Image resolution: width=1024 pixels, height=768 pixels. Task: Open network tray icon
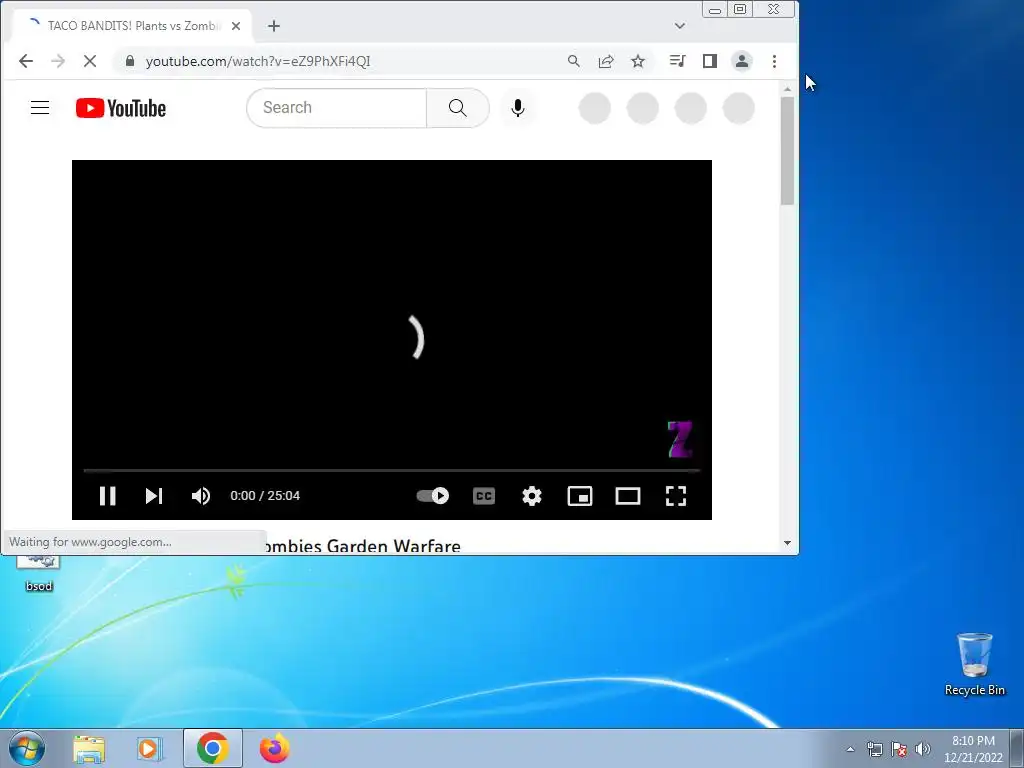(874, 749)
